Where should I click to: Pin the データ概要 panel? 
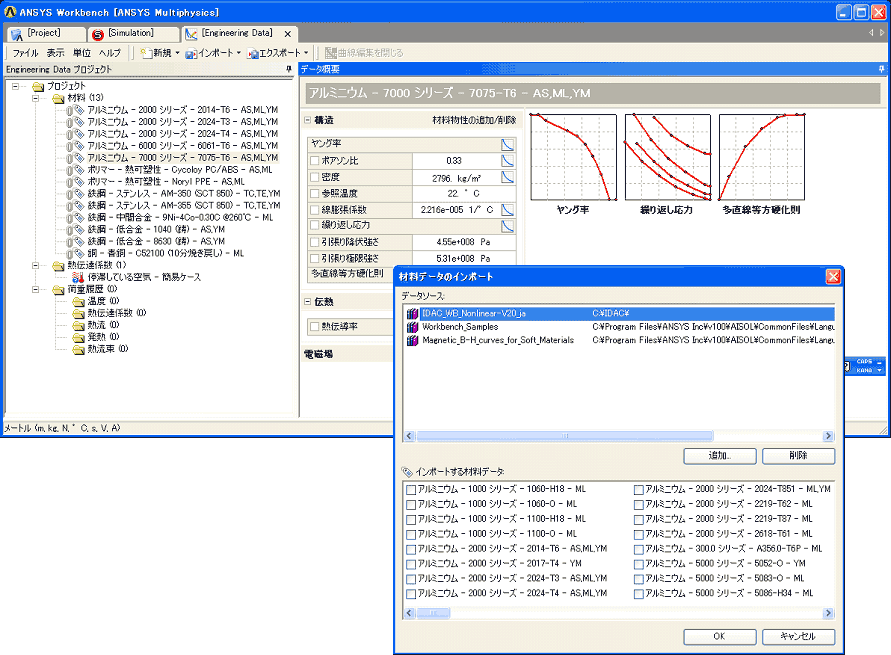(x=881, y=69)
